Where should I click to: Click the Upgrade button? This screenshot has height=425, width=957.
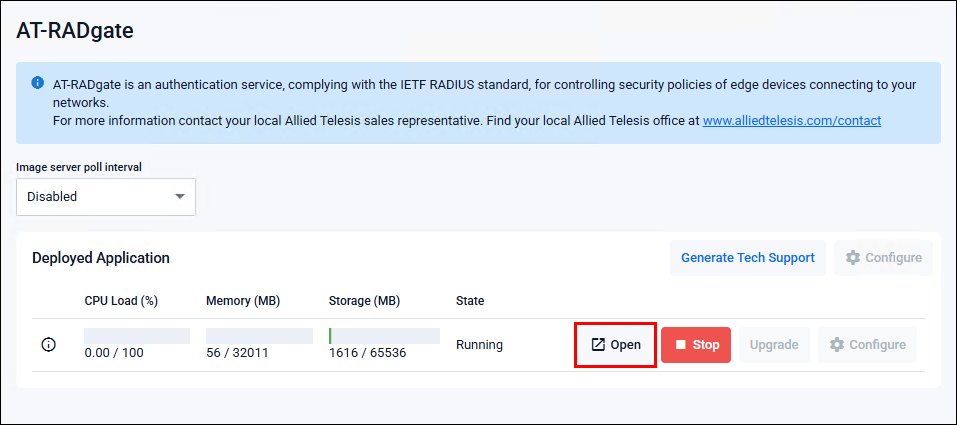774,345
